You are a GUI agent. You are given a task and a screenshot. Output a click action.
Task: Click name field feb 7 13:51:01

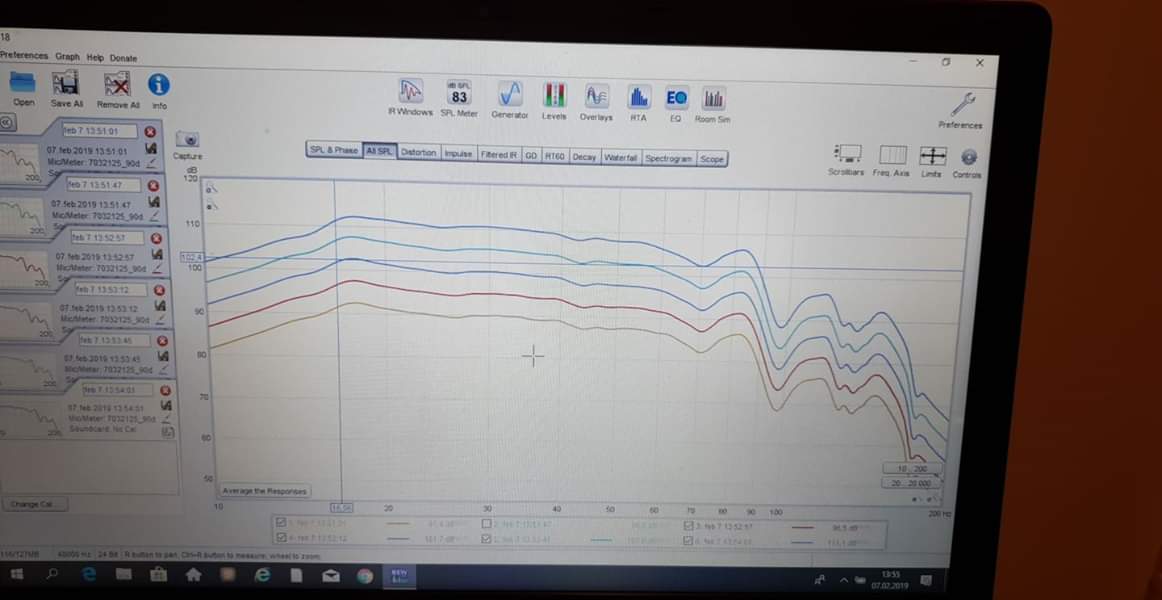[x=100, y=131]
